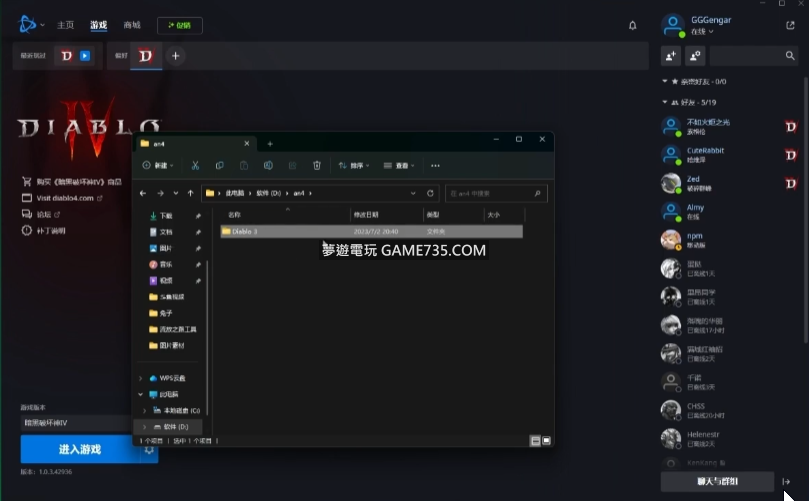Collapse the friends sidebar arrow
The width and height of the screenshot is (809, 501).
point(786,481)
